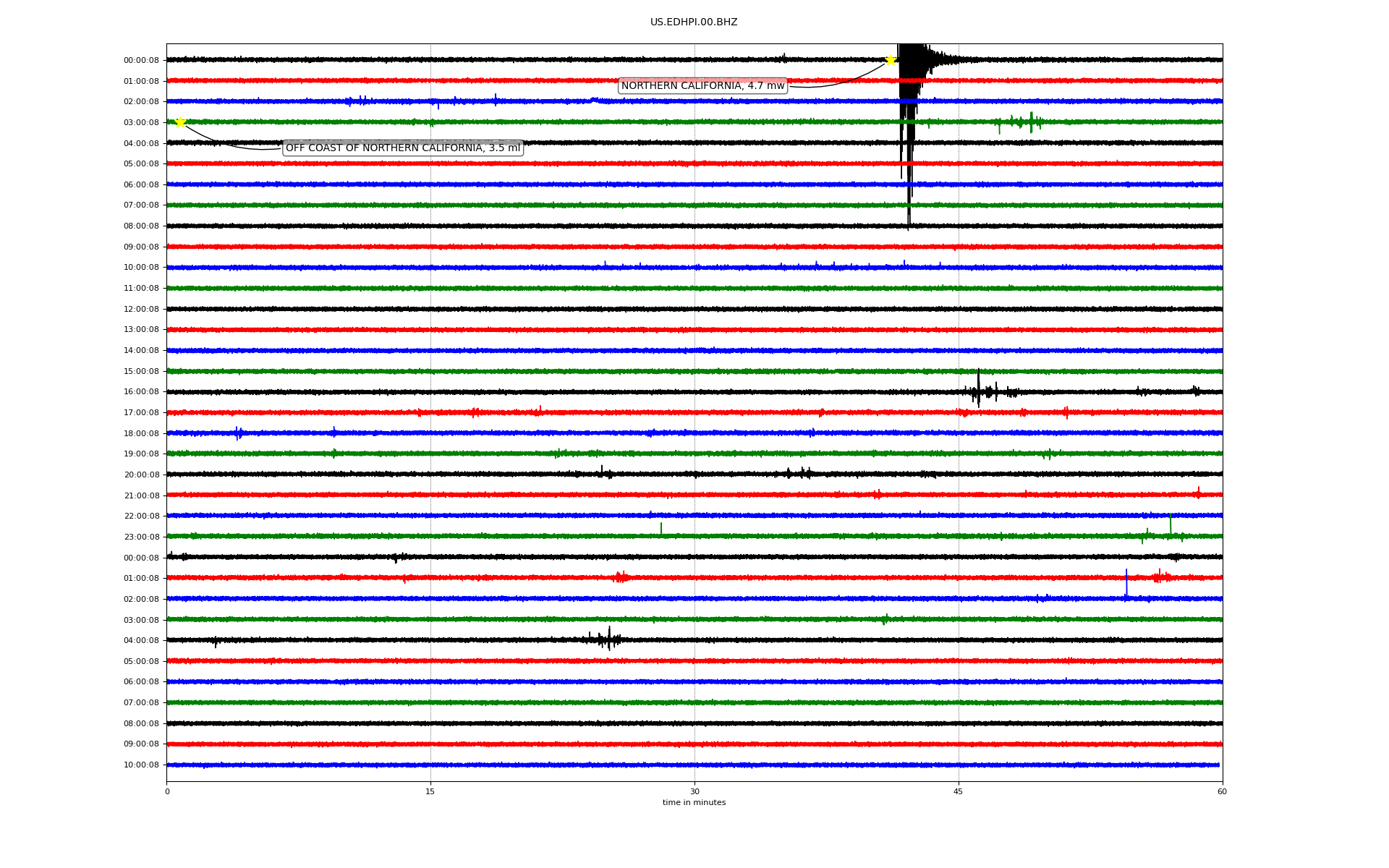This screenshot has height=868, width=1389.
Task: Click the 15 minute tick label
Action: tap(430, 791)
